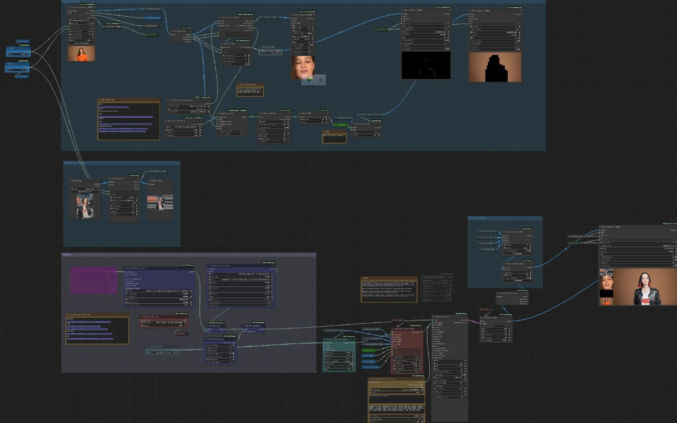Screen dimensions: 677x423
Task: Click a blue link in bottom-left group's note
Action: pyautogui.click(x=95, y=329)
